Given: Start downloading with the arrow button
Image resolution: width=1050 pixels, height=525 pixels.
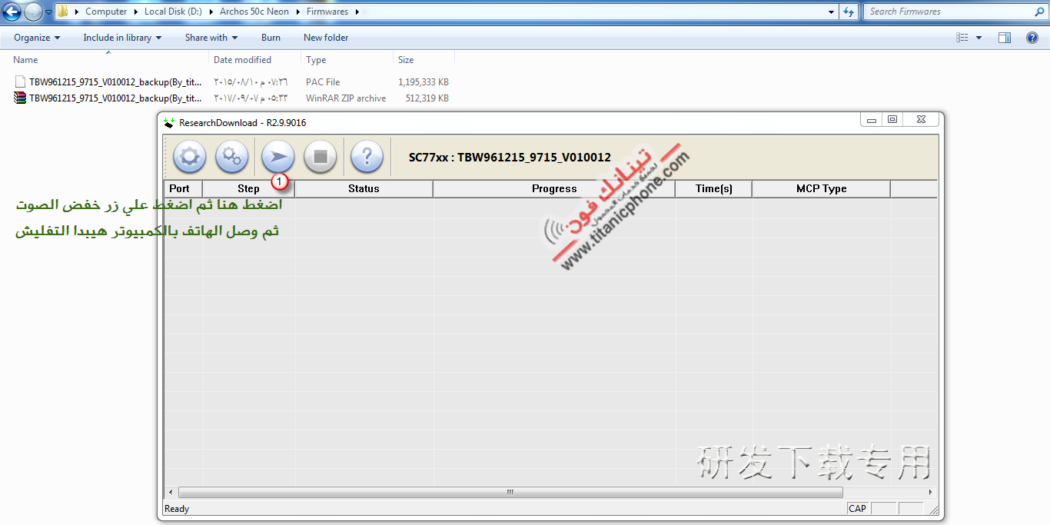Looking at the screenshot, I should 278,157.
